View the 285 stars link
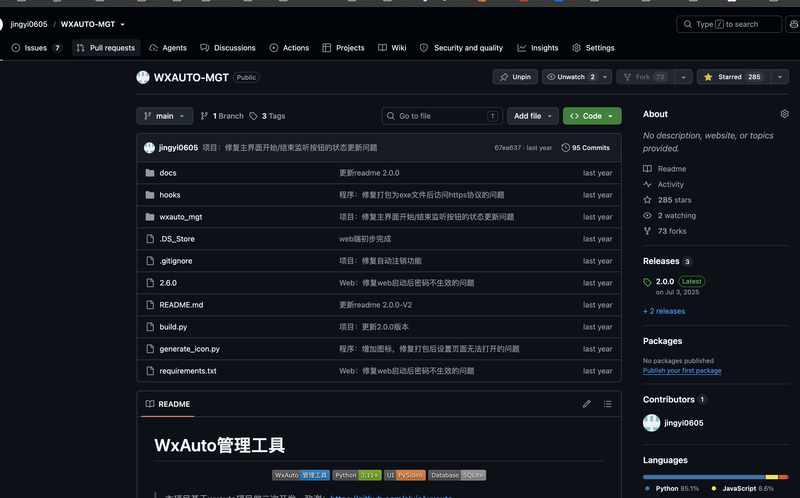The image size is (800, 498). (667, 200)
